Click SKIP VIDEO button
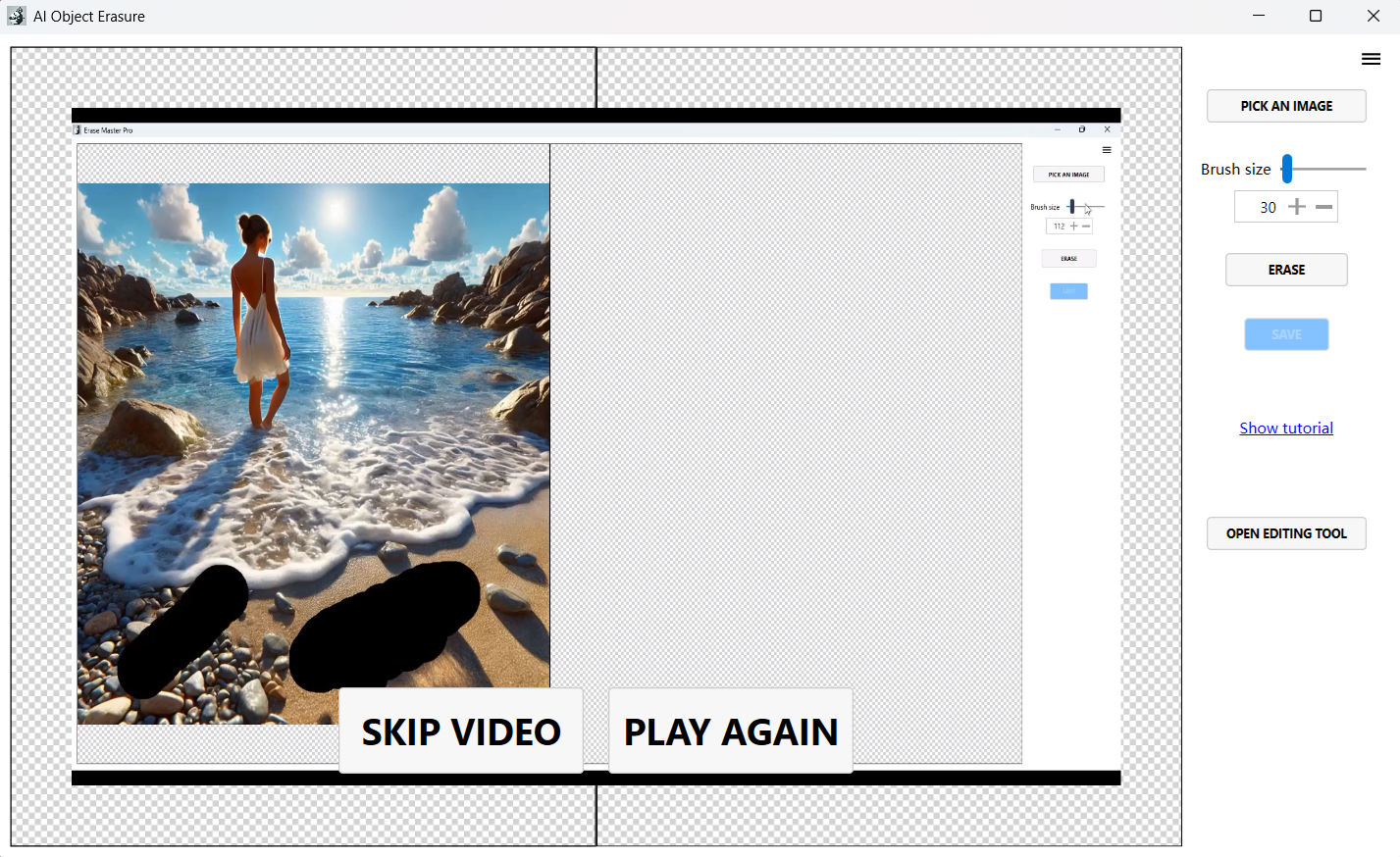 pos(461,731)
